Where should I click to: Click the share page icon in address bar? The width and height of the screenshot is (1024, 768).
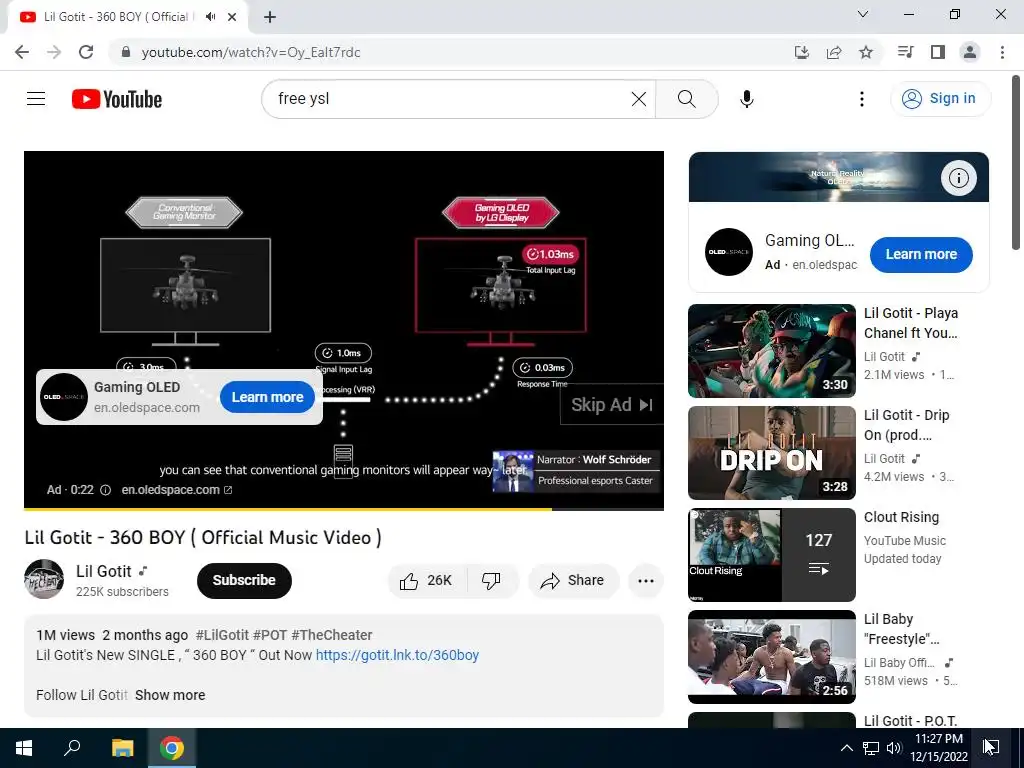pyautogui.click(x=834, y=52)
